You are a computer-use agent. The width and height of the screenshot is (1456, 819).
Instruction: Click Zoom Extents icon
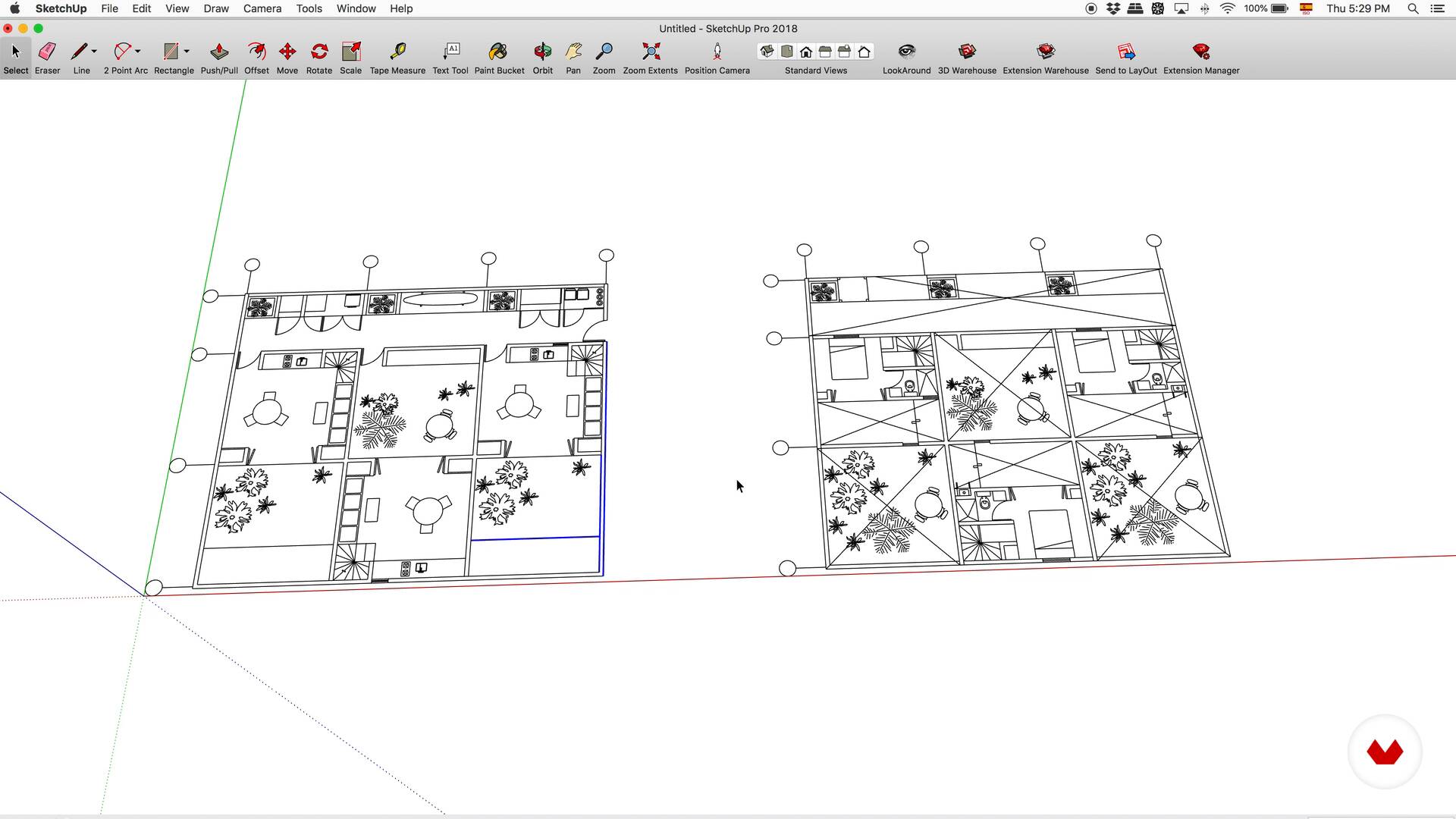[x=650, y=52]
